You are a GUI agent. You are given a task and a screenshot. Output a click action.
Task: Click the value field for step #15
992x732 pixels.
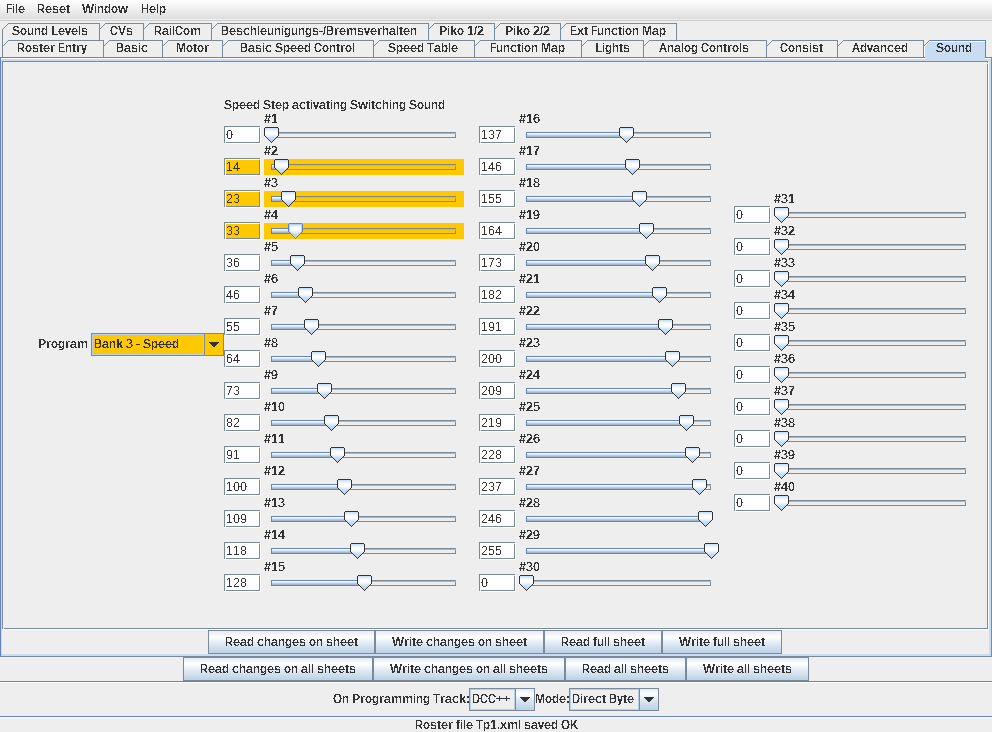tap(241, 583)
